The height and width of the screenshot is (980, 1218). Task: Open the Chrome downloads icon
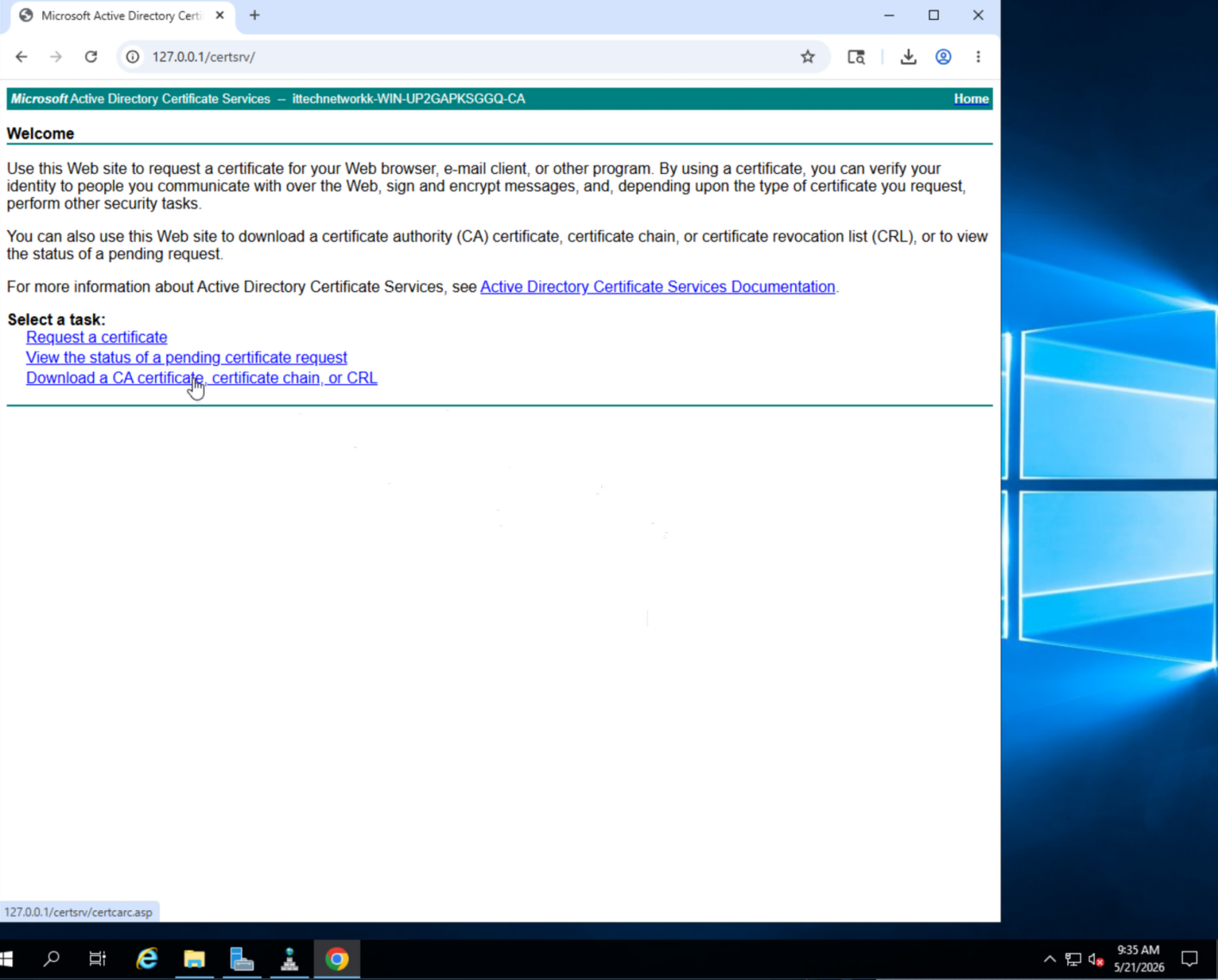(908, 57)
